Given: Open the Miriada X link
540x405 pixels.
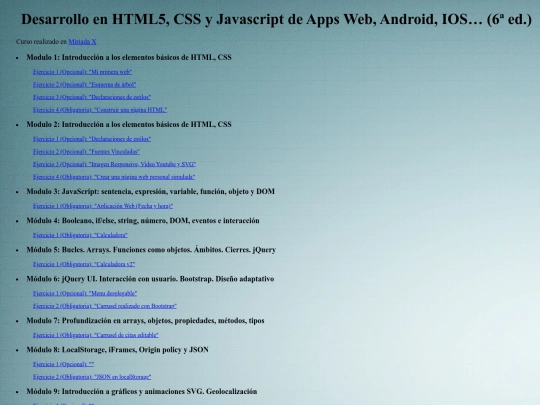Looking at the screenshot, I should 82,42.
